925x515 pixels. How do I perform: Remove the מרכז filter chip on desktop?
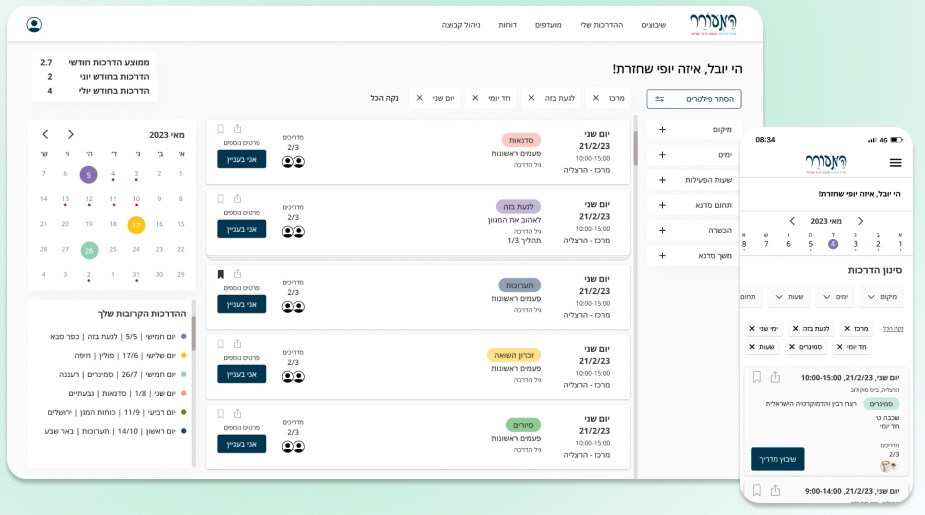click(596, 98)
